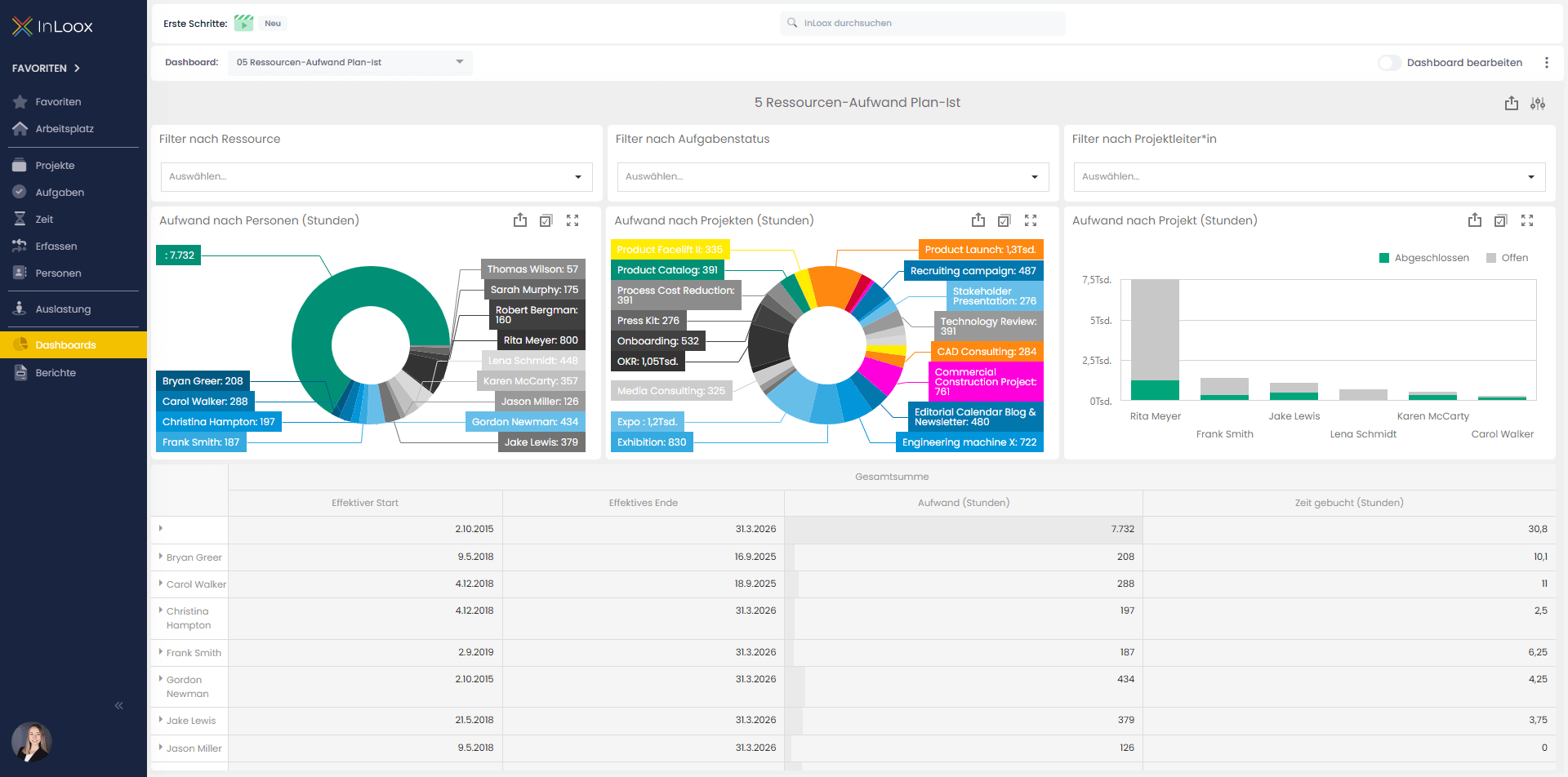Click the Erste Schritte clapperboard icon
The width and height of the screenshot is (1568, 777).
(x=243, y=24)
